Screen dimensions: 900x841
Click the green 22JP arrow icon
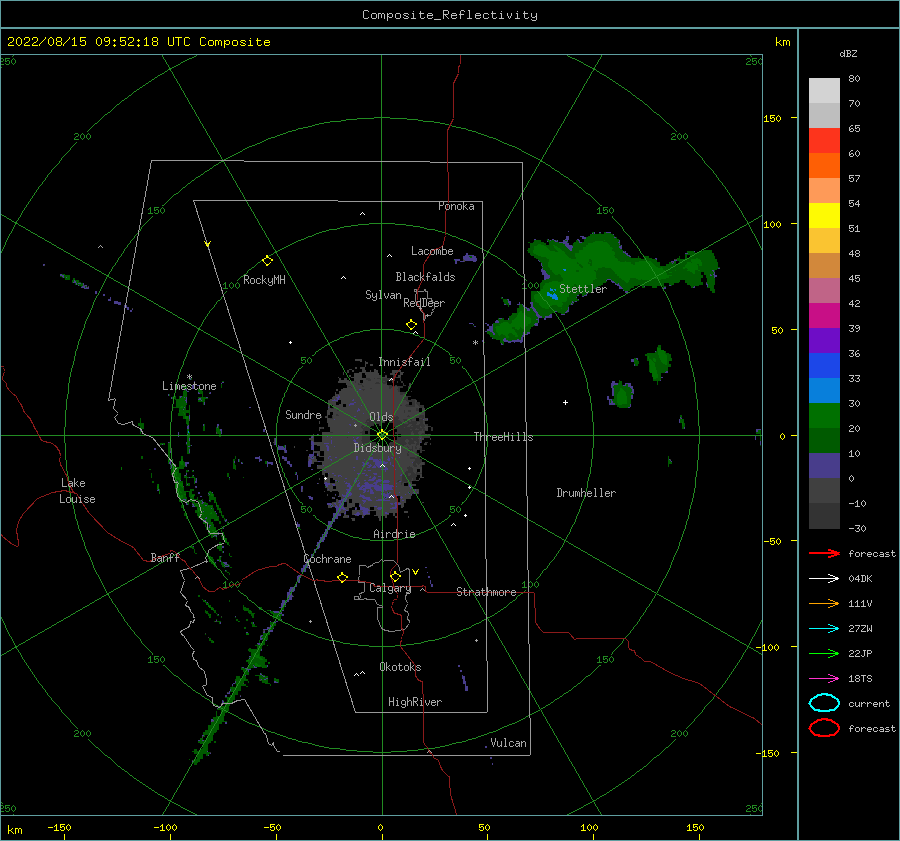[824, 653]
